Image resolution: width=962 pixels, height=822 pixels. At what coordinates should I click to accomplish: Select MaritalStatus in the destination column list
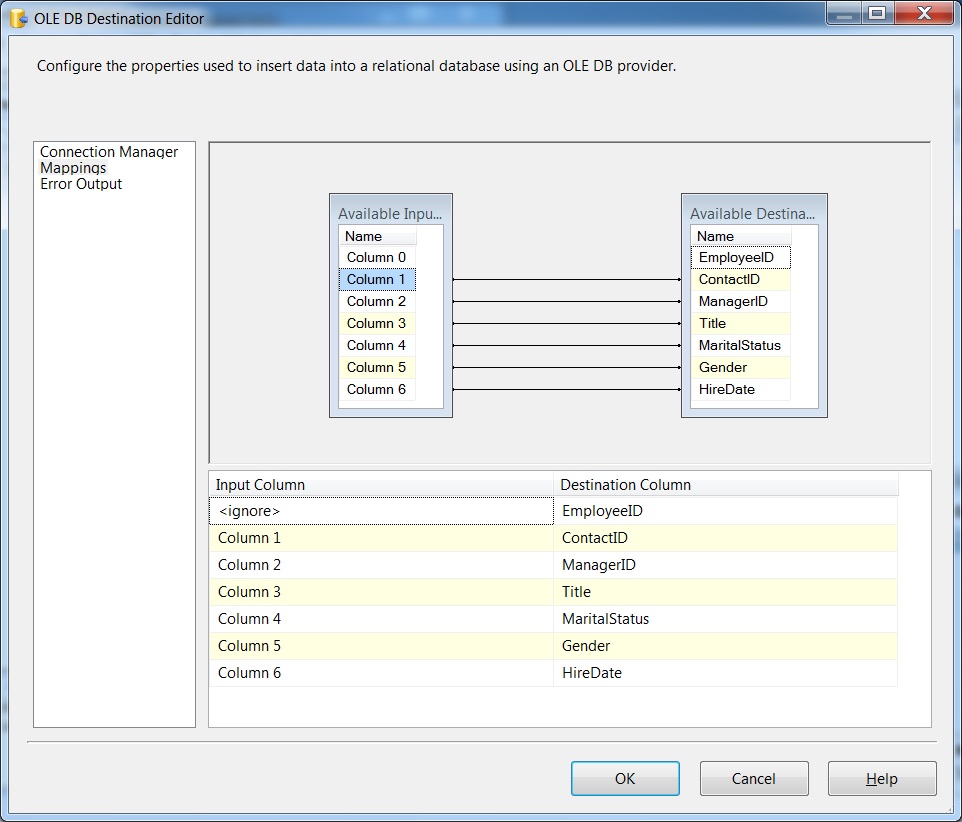point(739,345)
